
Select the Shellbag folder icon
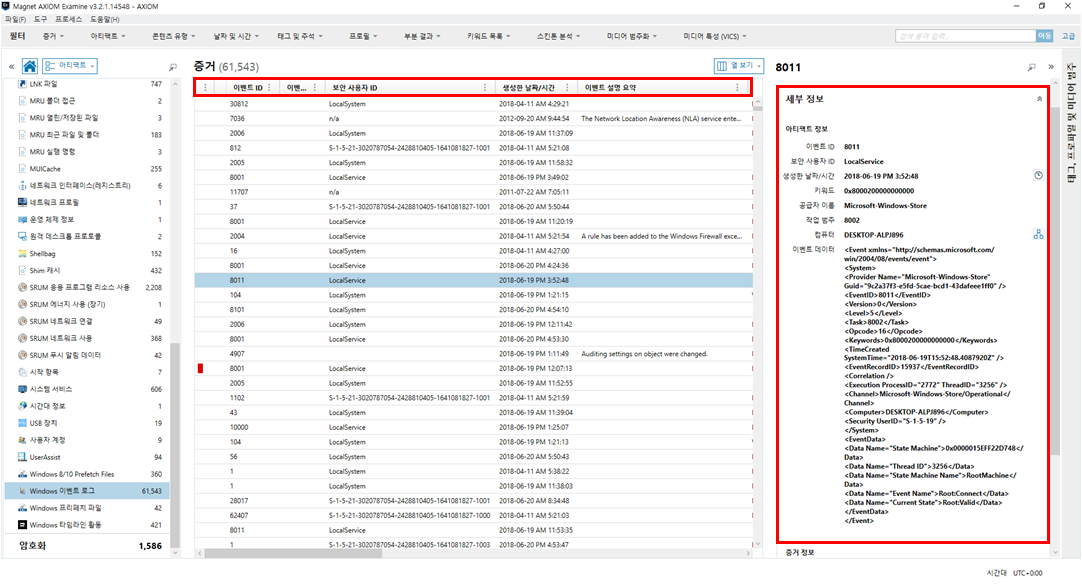pyautogui.click(x=22, y=253)
